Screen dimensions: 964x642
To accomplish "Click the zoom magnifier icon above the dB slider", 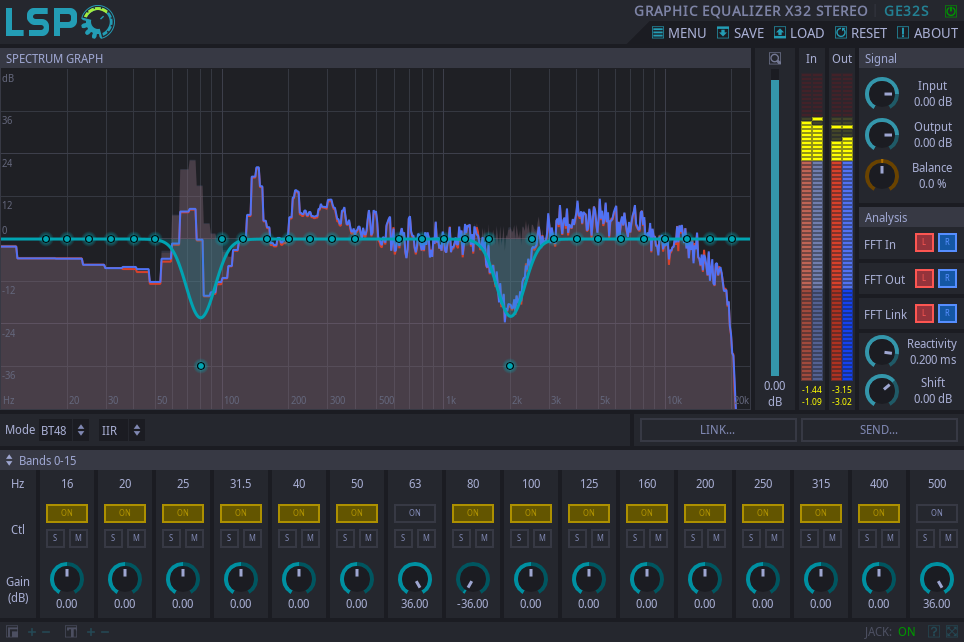I will tap(775, 58).
